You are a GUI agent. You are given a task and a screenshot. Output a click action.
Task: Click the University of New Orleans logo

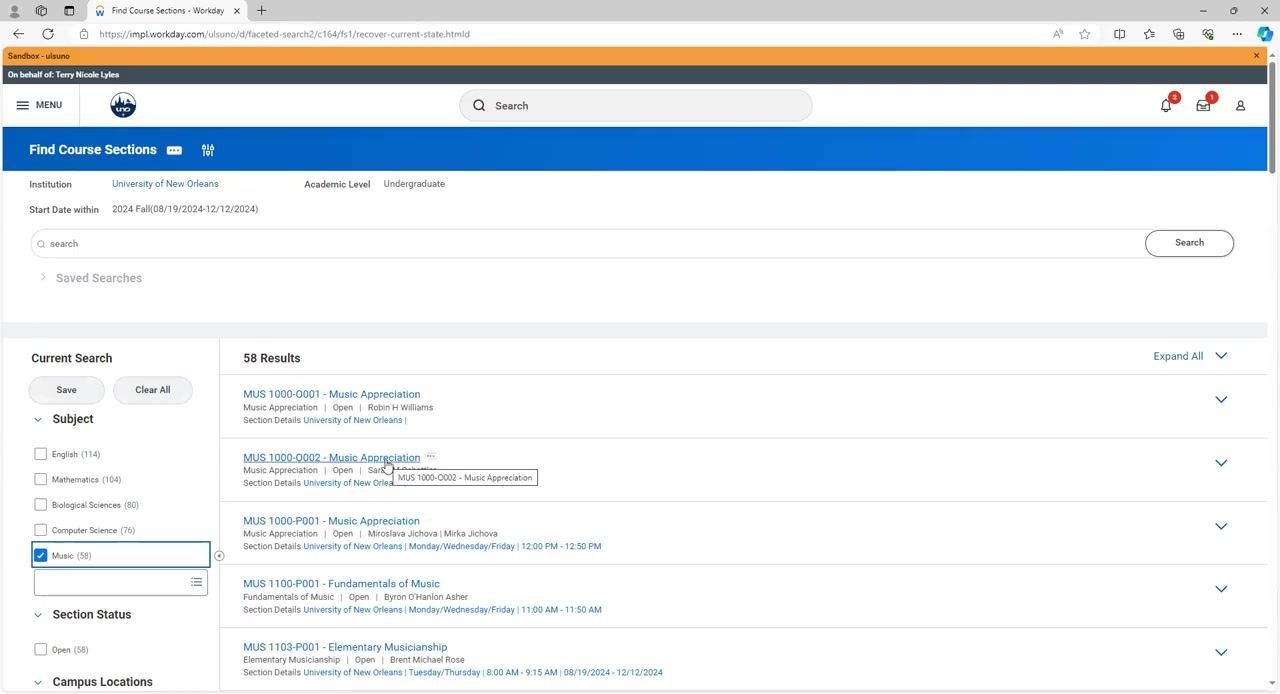click(123, 105)
